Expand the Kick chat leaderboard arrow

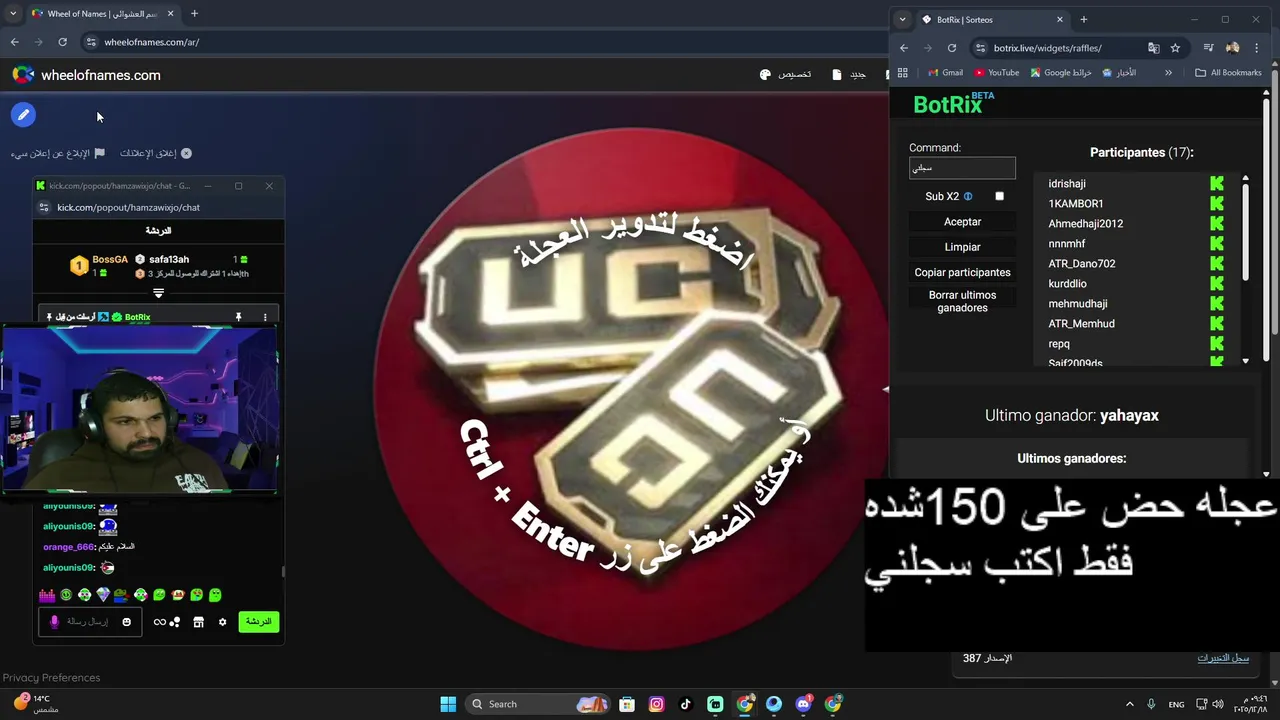pyautogui.click(x=158, y=293)
